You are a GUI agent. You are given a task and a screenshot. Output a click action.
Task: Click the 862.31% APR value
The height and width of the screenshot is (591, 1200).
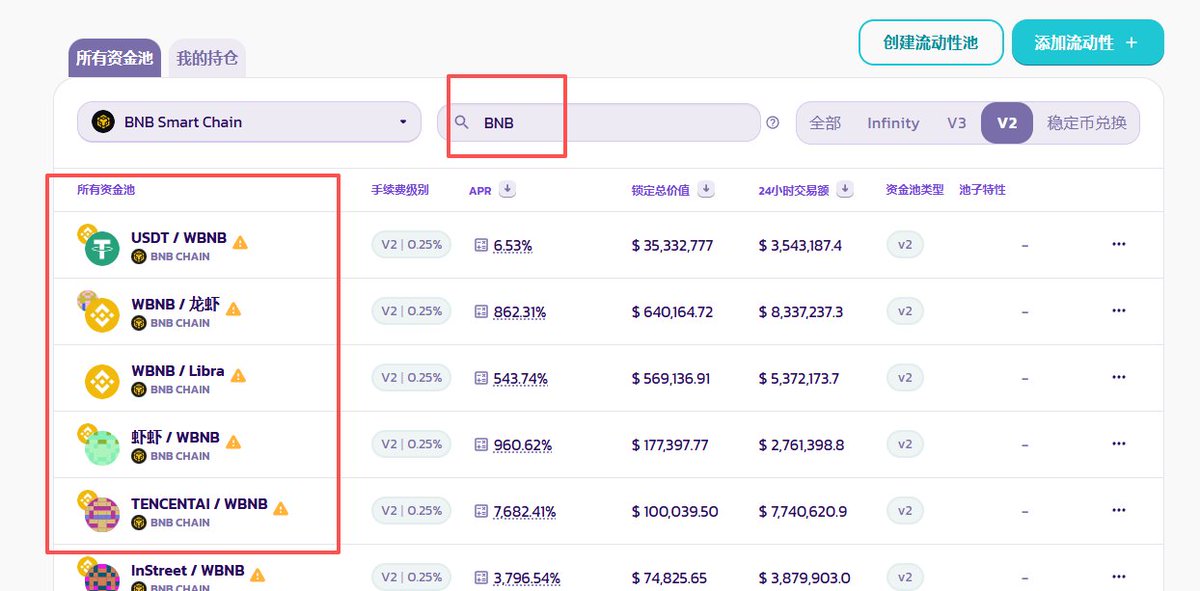click(x=520, y=312)
